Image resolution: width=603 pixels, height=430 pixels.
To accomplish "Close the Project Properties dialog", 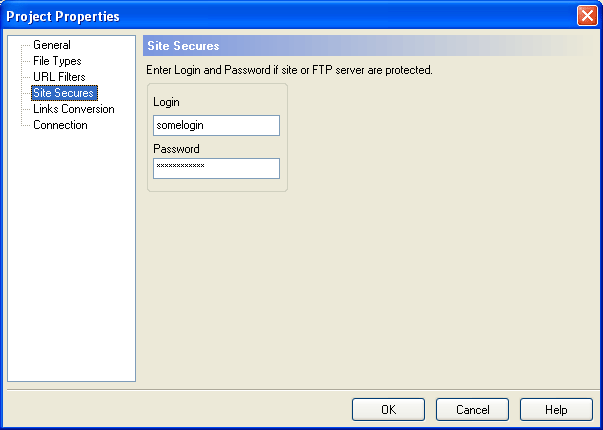I will (x=587, y=16).
